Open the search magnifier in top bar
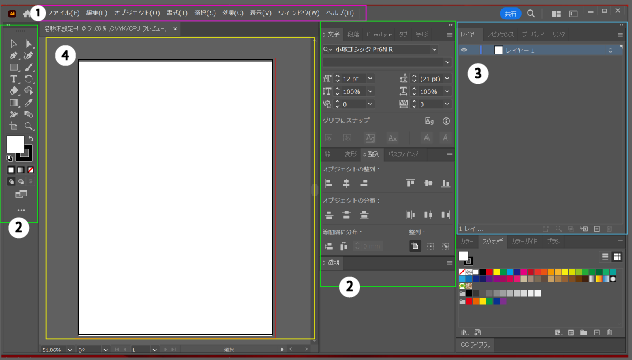 pos(531,13)
